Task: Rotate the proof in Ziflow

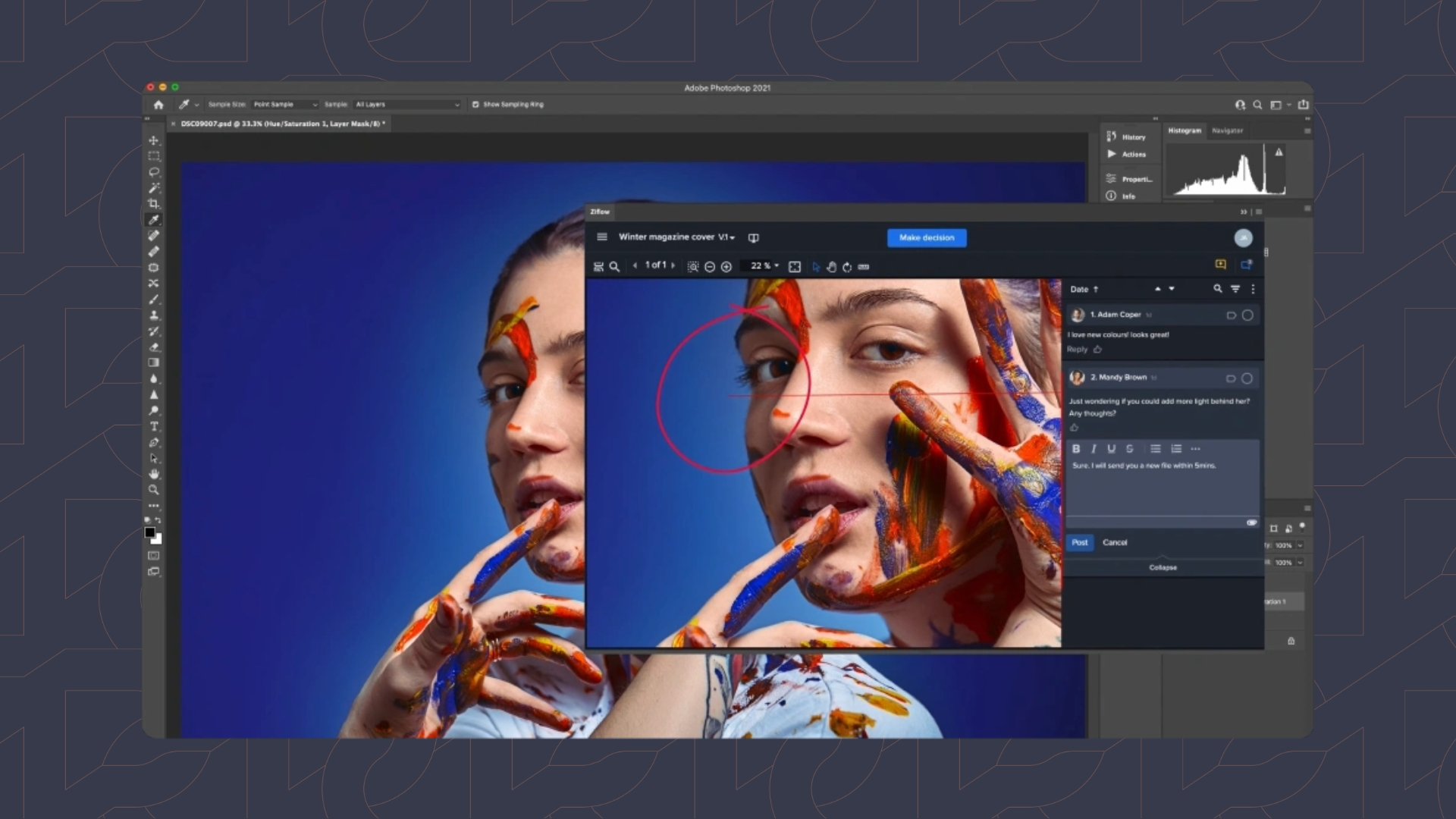Action: pos(847,267)
